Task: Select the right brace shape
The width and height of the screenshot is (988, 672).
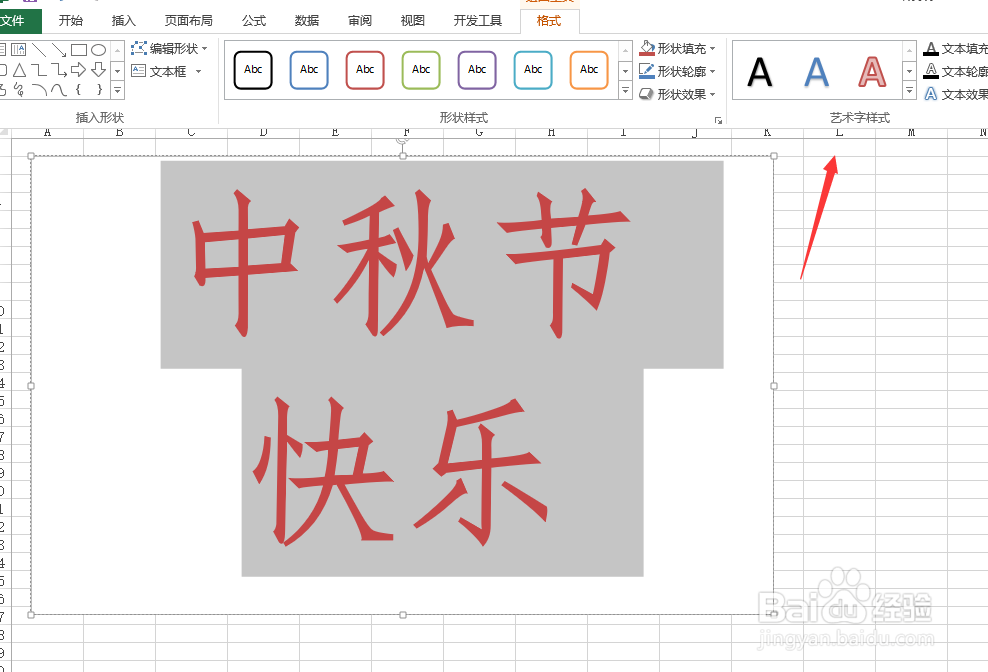Action: tap(99, 90)
